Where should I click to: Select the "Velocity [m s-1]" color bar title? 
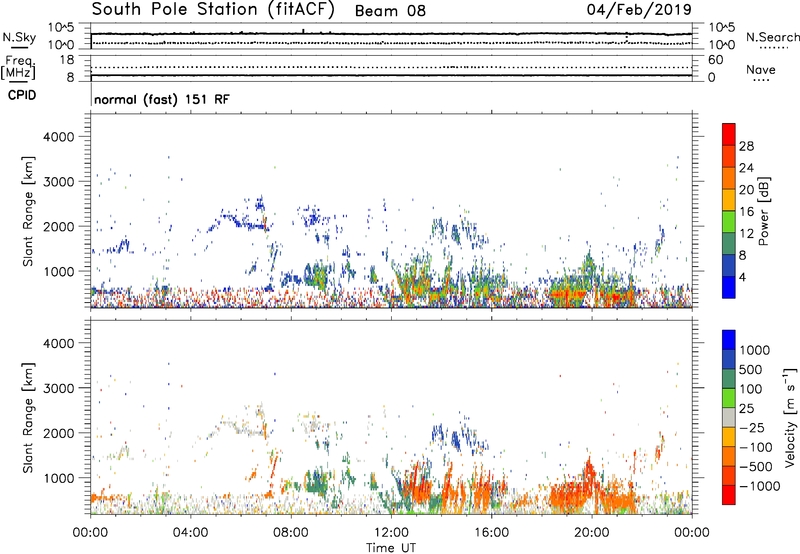click(x=790, y=417)
